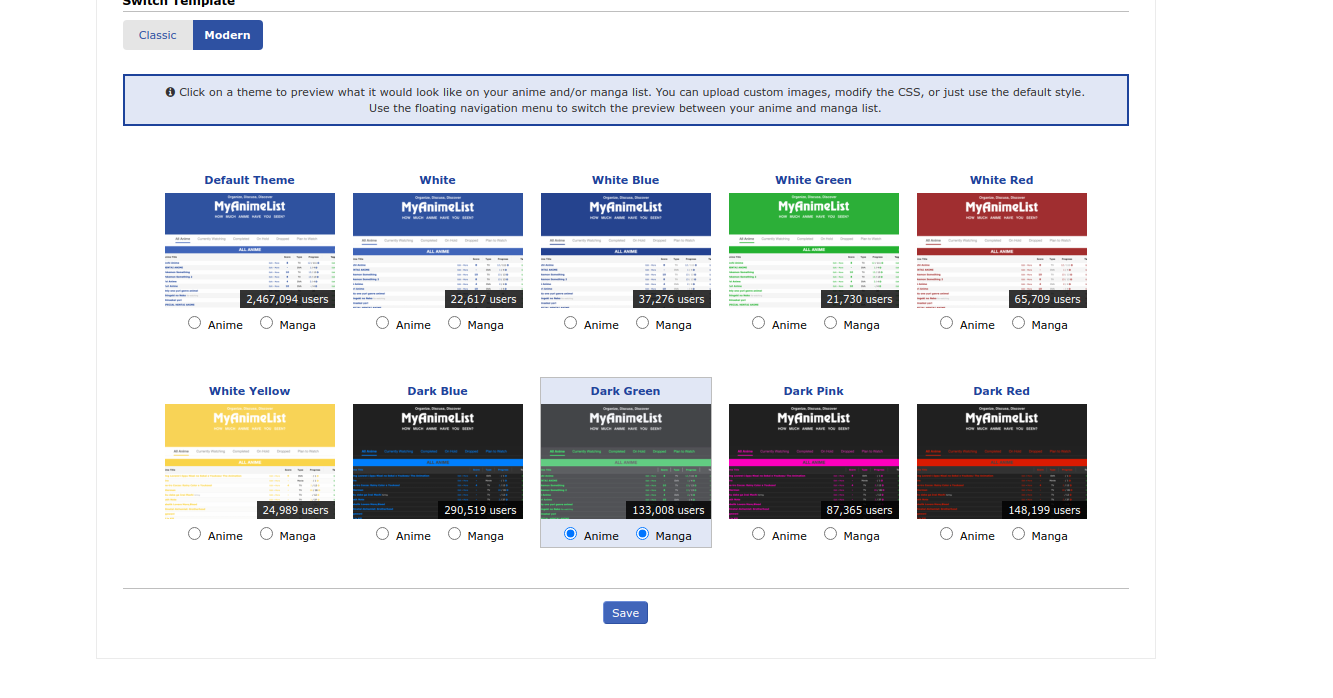1333x698 pixels.
Task: Select Anime radio for Default Theme
Action: pos(194,323)
